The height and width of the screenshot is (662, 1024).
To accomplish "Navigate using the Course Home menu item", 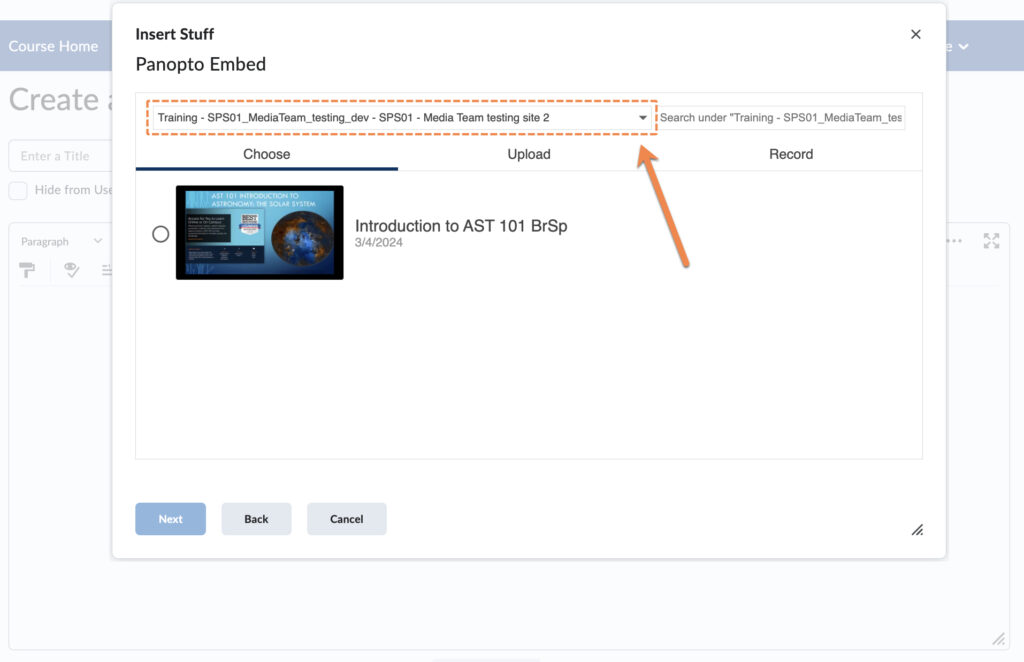I will point(53,45).
